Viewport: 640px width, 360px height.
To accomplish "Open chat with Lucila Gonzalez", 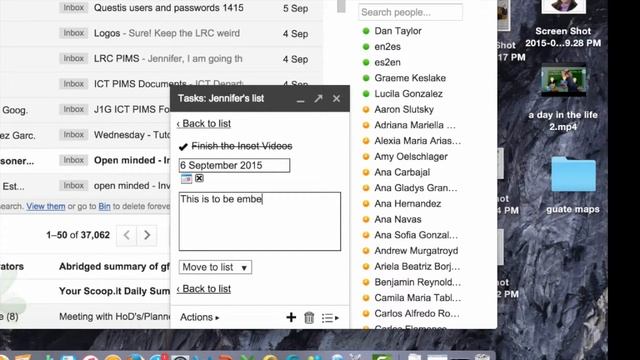I will 409,94.
